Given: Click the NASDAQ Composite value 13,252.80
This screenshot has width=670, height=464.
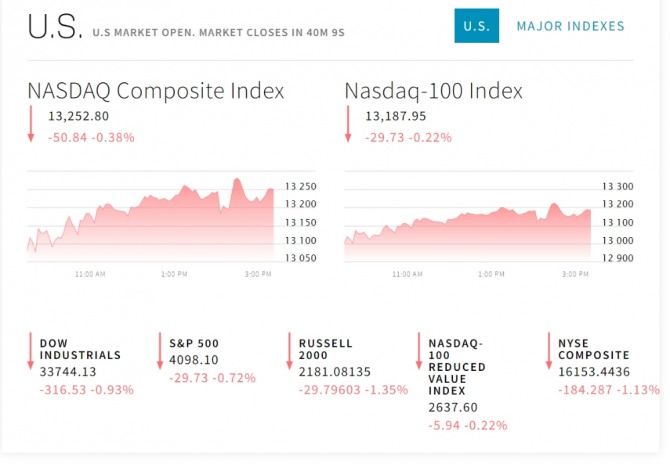Looking at the screenshot, I should pos(78,117).
